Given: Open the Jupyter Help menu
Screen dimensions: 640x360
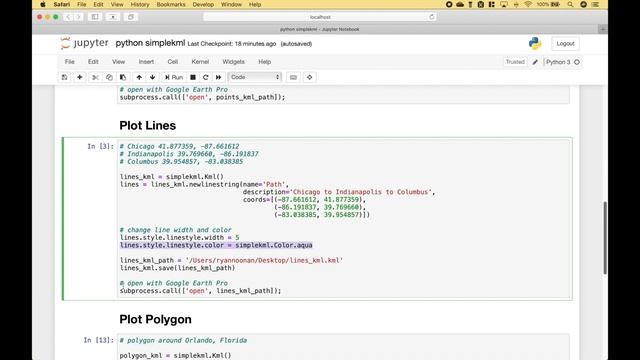Looking at the screenshot, I should [264, 62].
